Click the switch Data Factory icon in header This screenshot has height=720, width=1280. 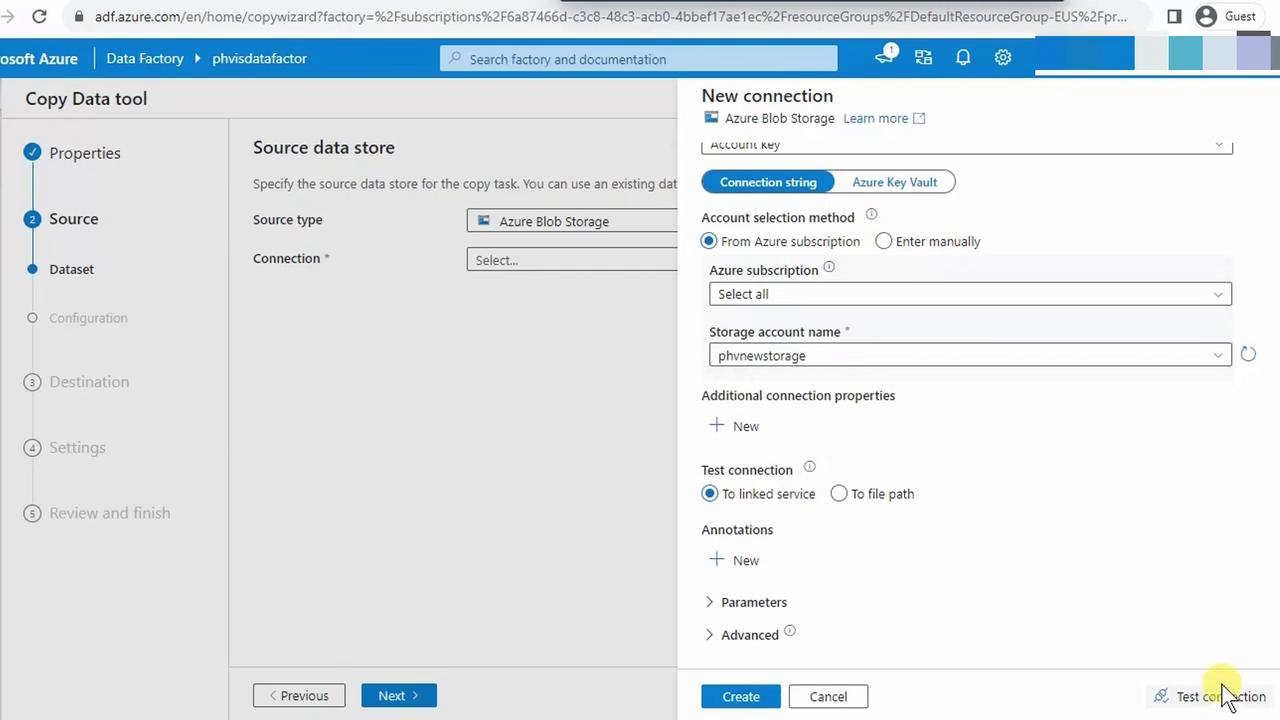click(923, 58)
